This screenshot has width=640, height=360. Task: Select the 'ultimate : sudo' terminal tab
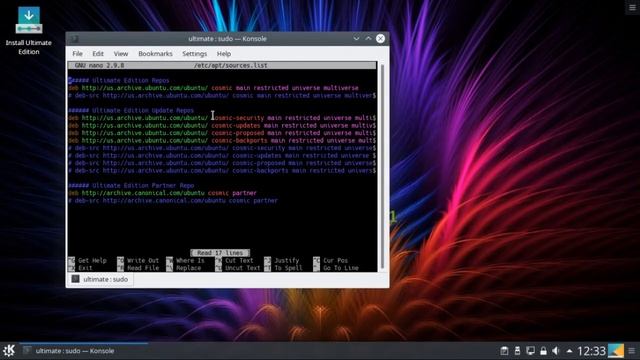coord(100,279)
